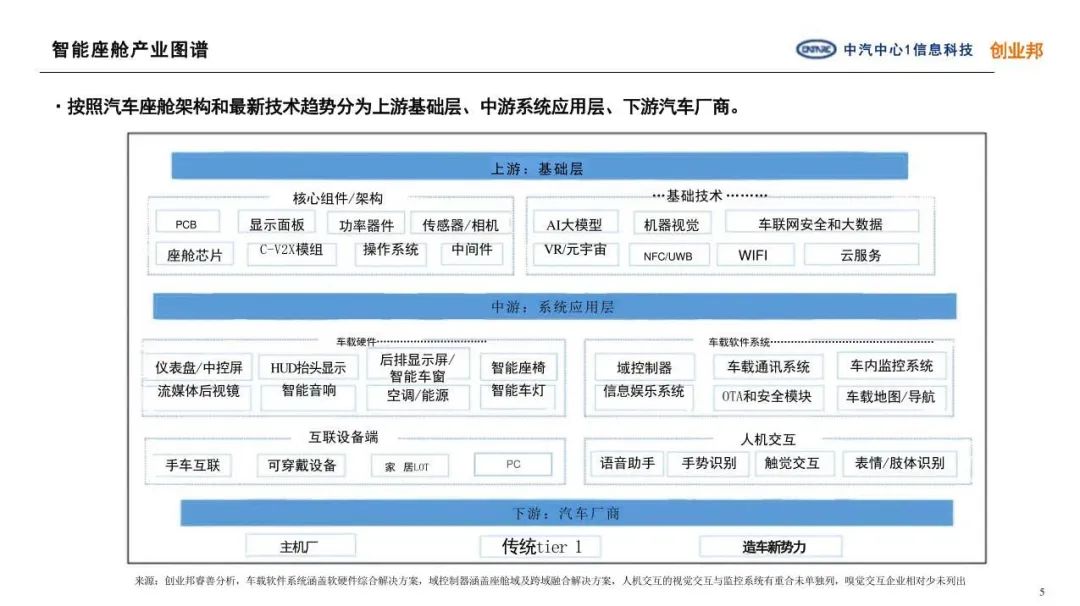The image size is (1080, 606).
Task: Click the 可穿戴设备 box
Action: (301, 465)
